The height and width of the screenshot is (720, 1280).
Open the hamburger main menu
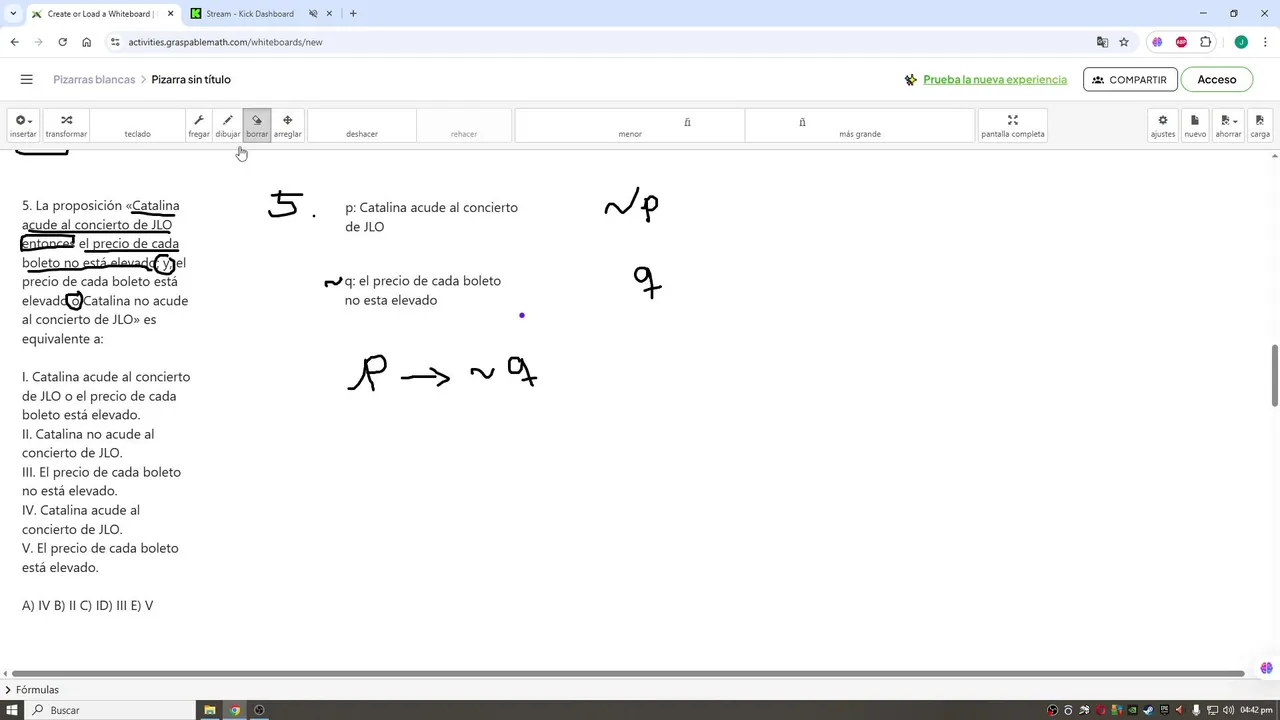coord(27,79)
